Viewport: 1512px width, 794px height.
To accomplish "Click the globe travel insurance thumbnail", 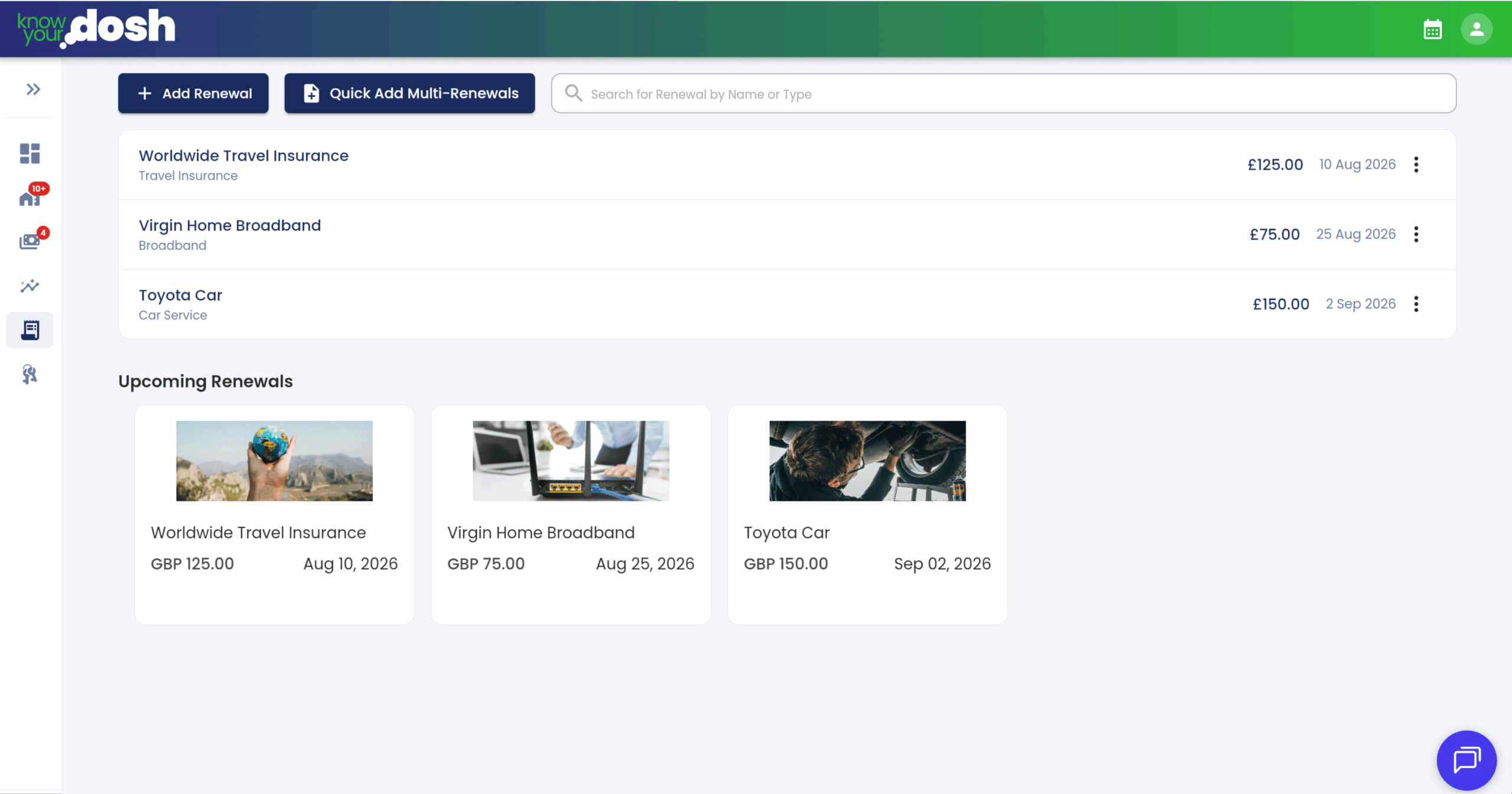I will click(274, 461).
